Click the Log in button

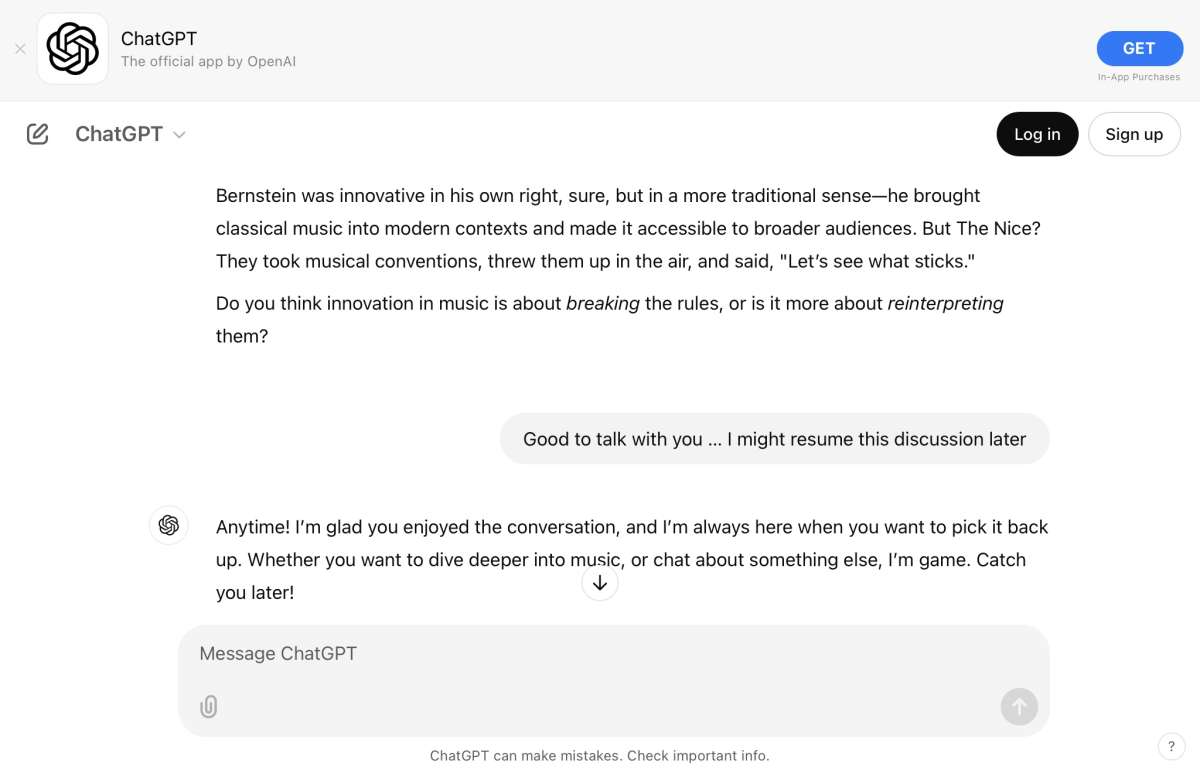pos(1037,134)
